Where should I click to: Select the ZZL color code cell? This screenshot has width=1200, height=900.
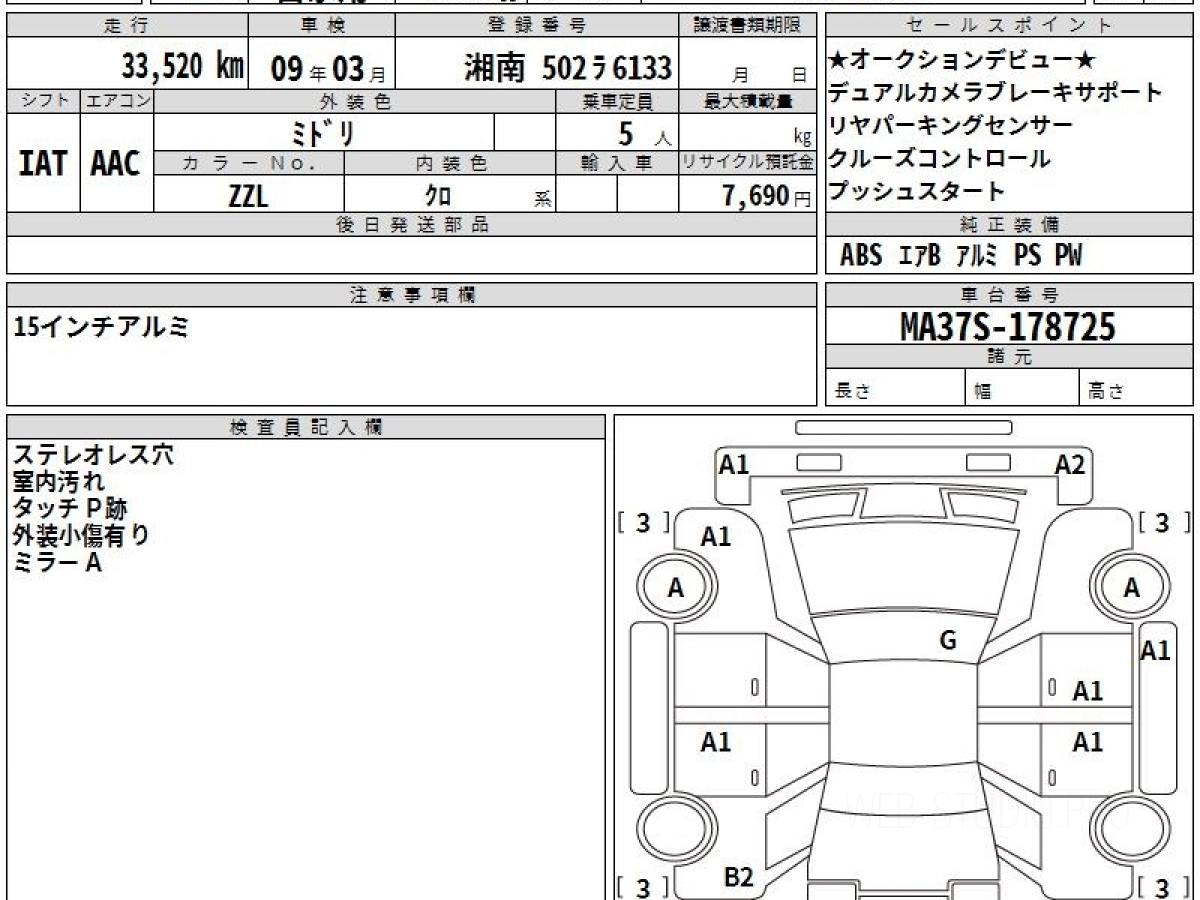pos(248,196)
